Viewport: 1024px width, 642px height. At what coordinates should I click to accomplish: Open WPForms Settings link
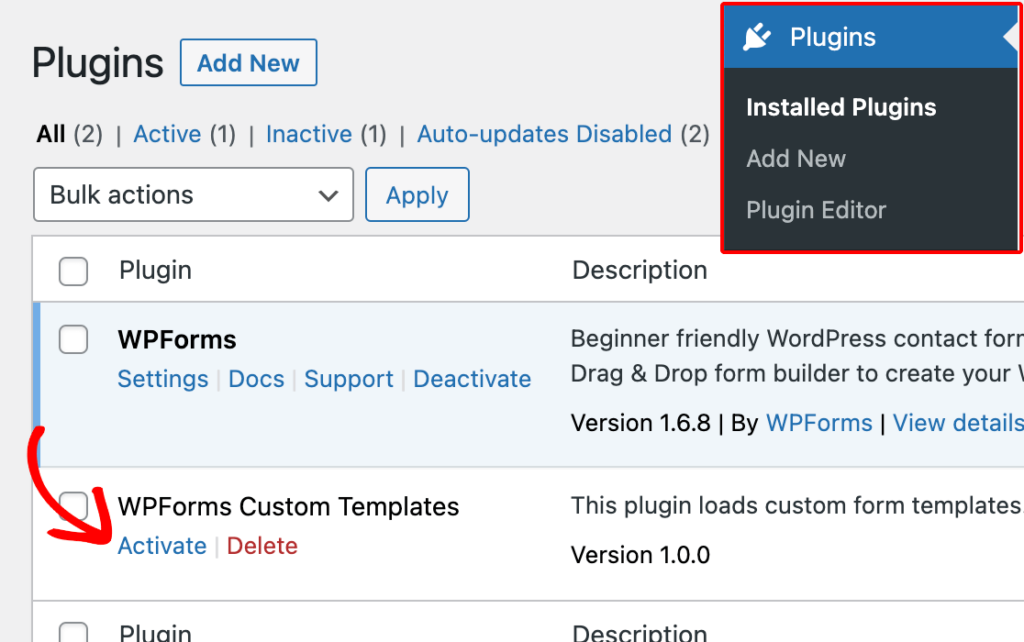tap(162, 379)
